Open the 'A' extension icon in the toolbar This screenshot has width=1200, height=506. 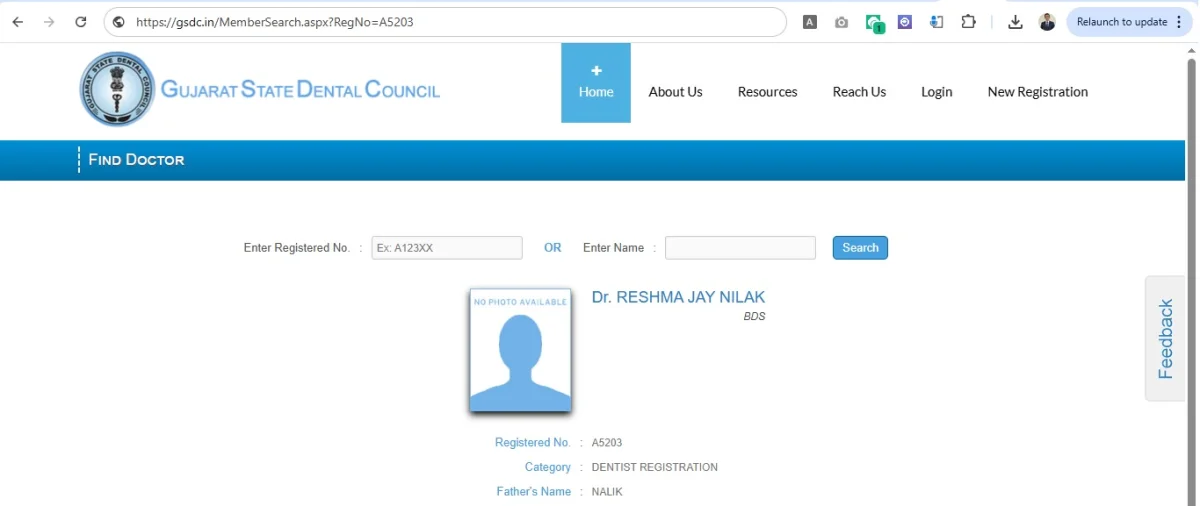810,22
